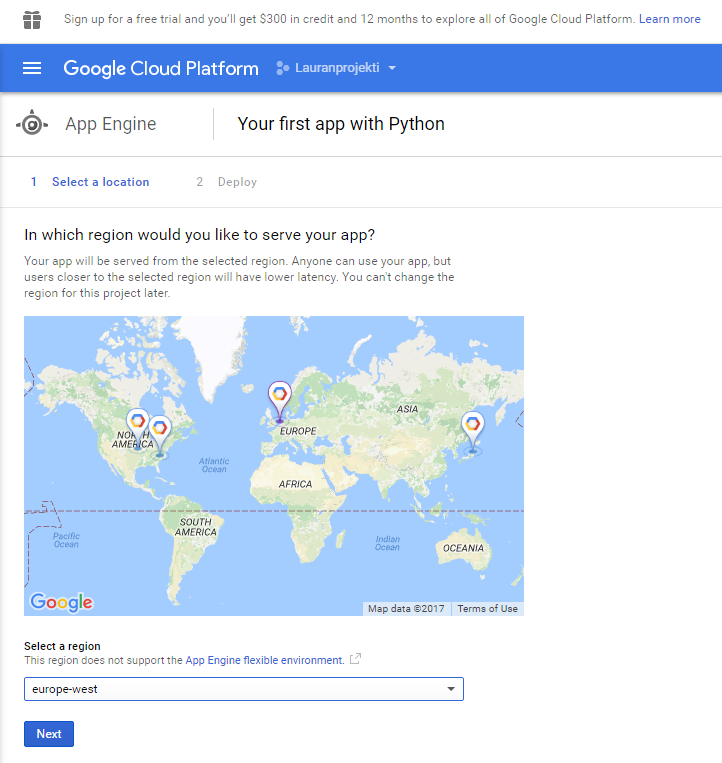Go to step 2 Deploy
The height and width of the screenshot is (763, 722).
pos(227,182)
